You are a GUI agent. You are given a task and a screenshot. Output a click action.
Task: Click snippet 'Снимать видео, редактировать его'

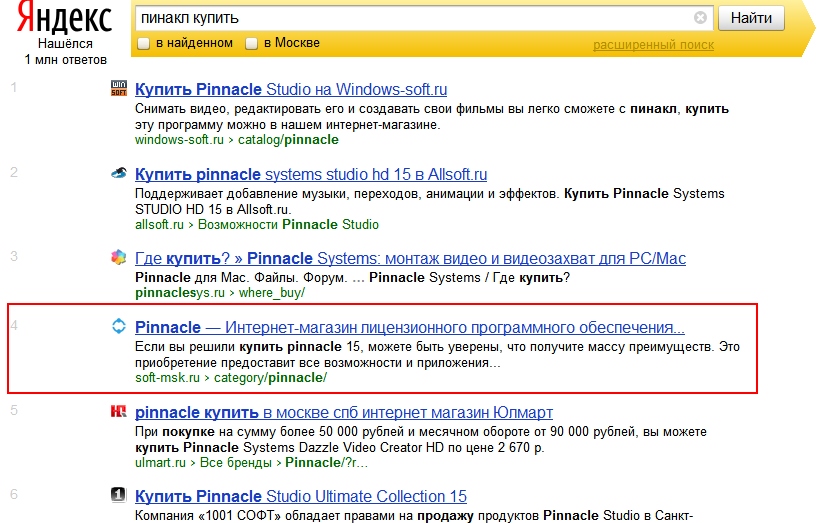(432, 117)
